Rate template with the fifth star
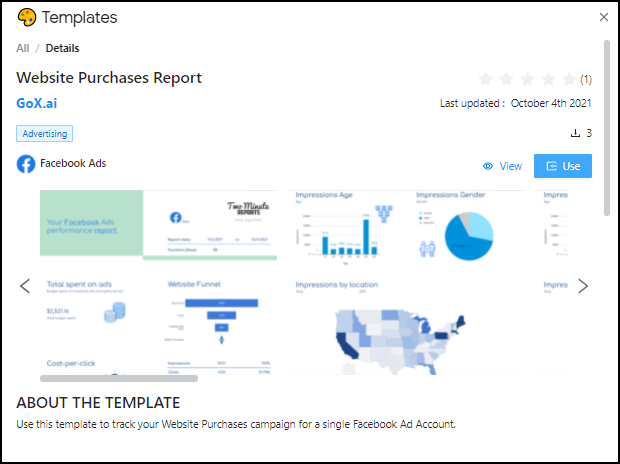Image resolution: width=620 pixels, height=464 pixels. [569, 79]
